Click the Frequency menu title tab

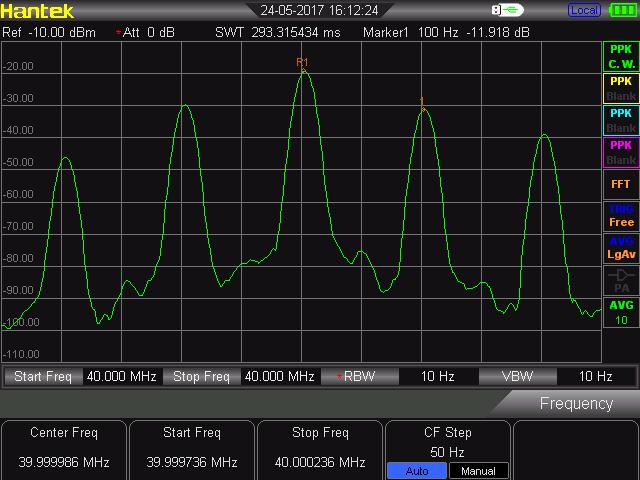click(576, 404)
